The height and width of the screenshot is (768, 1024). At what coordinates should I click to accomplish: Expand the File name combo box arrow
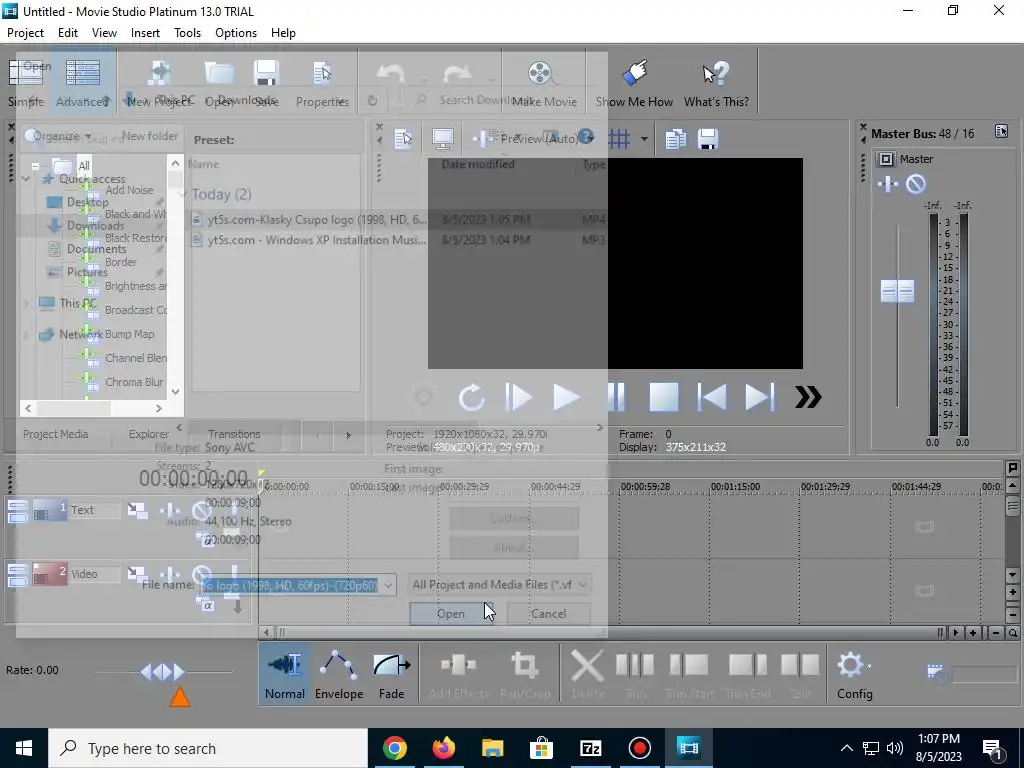tap(388, 585)
